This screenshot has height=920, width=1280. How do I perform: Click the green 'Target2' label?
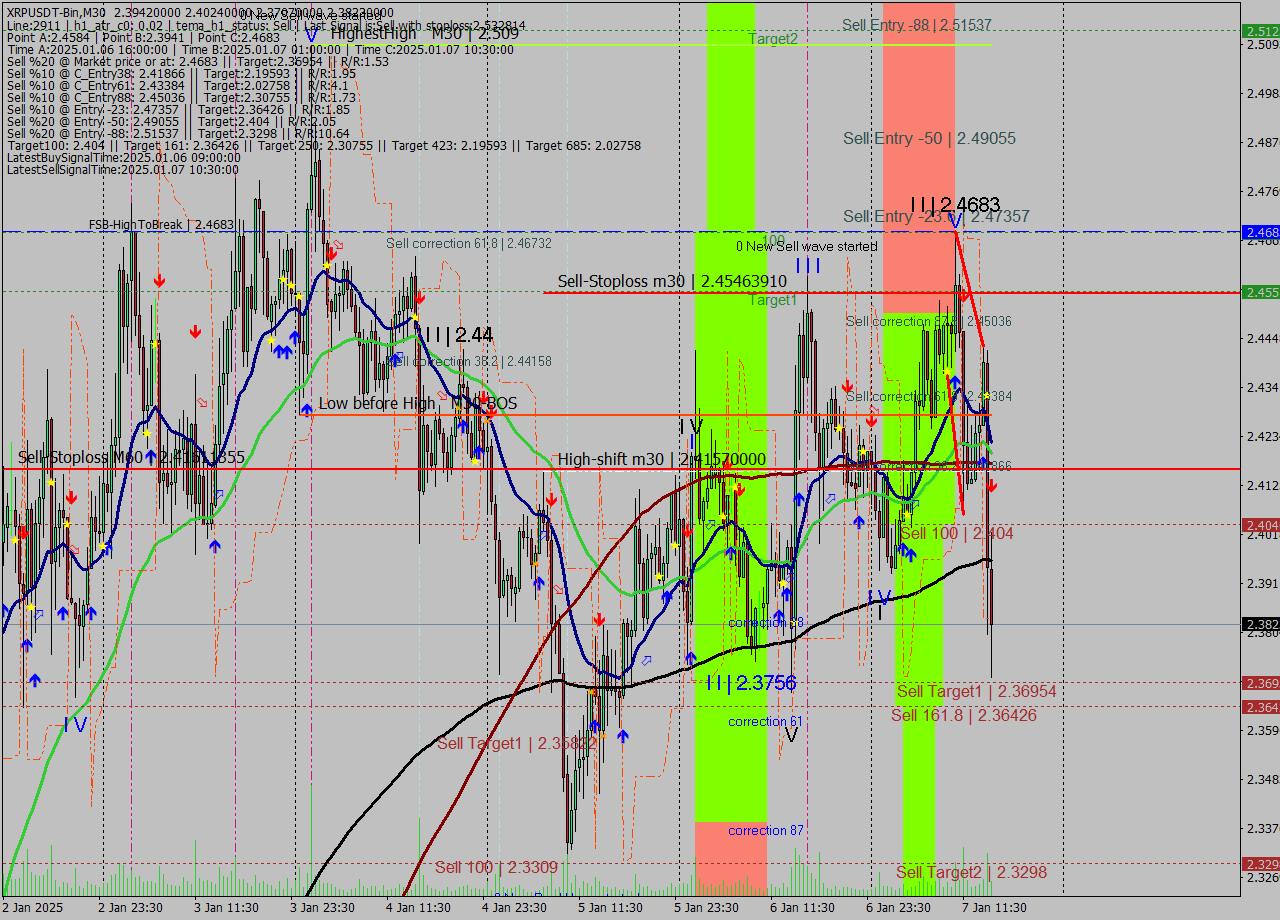click(773, 39)
